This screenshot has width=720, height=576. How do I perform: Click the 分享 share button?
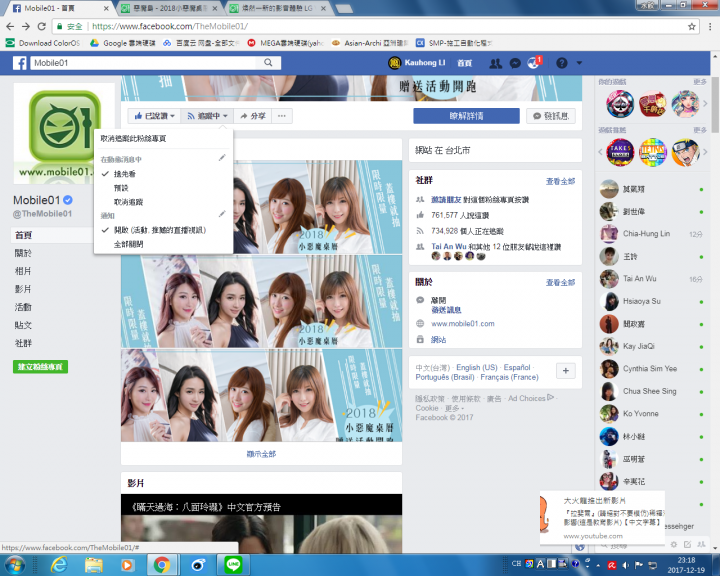click(x=253, y=116)
